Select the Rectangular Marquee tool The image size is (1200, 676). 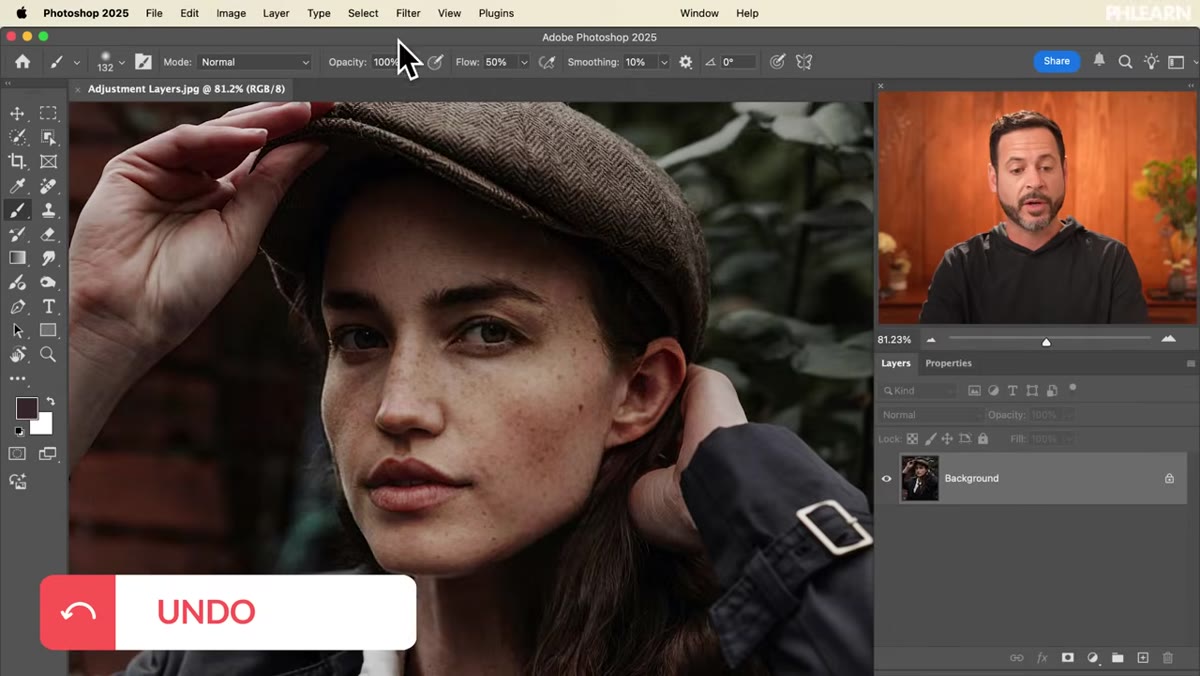coord(48,114)
